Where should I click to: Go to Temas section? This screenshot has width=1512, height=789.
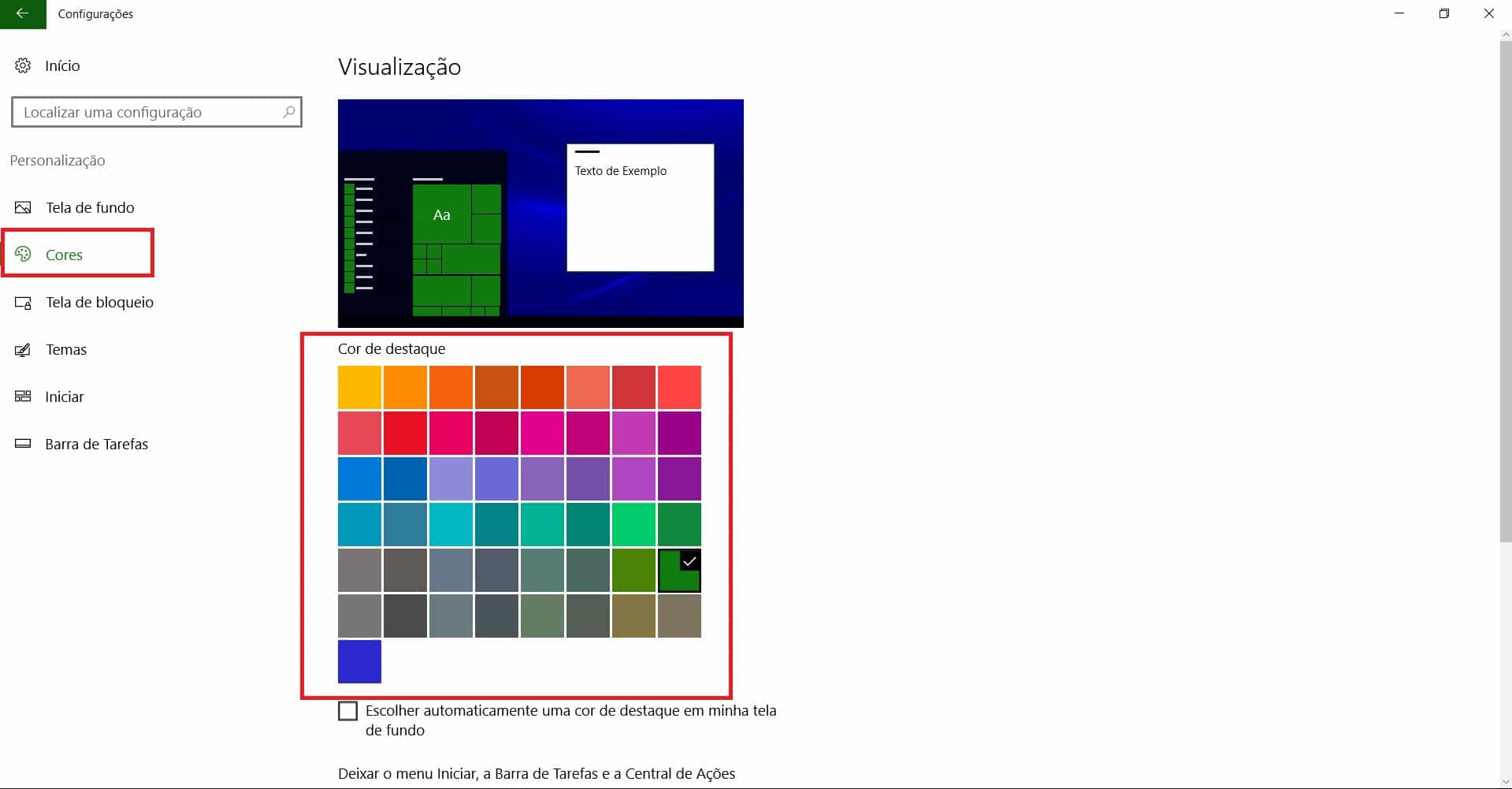click(66, 349)
